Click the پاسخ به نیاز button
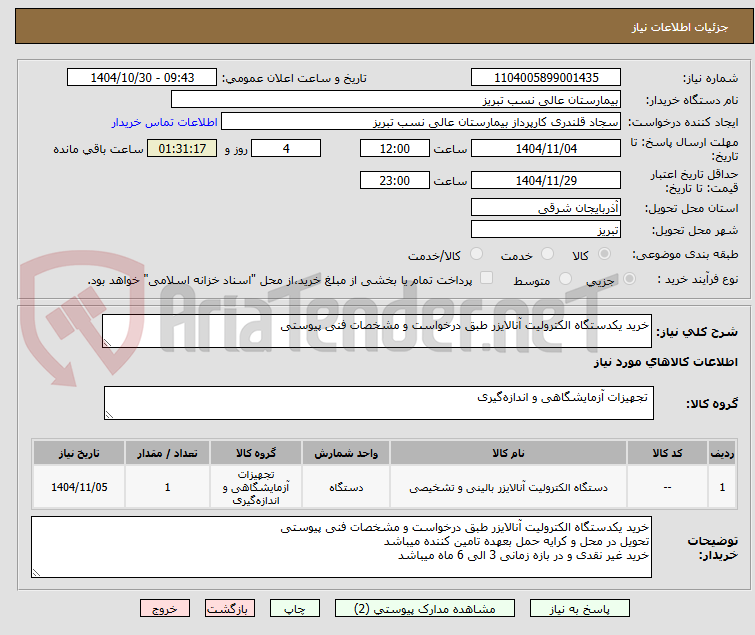This screenshot has width=755, height=635. pos(579,609)
